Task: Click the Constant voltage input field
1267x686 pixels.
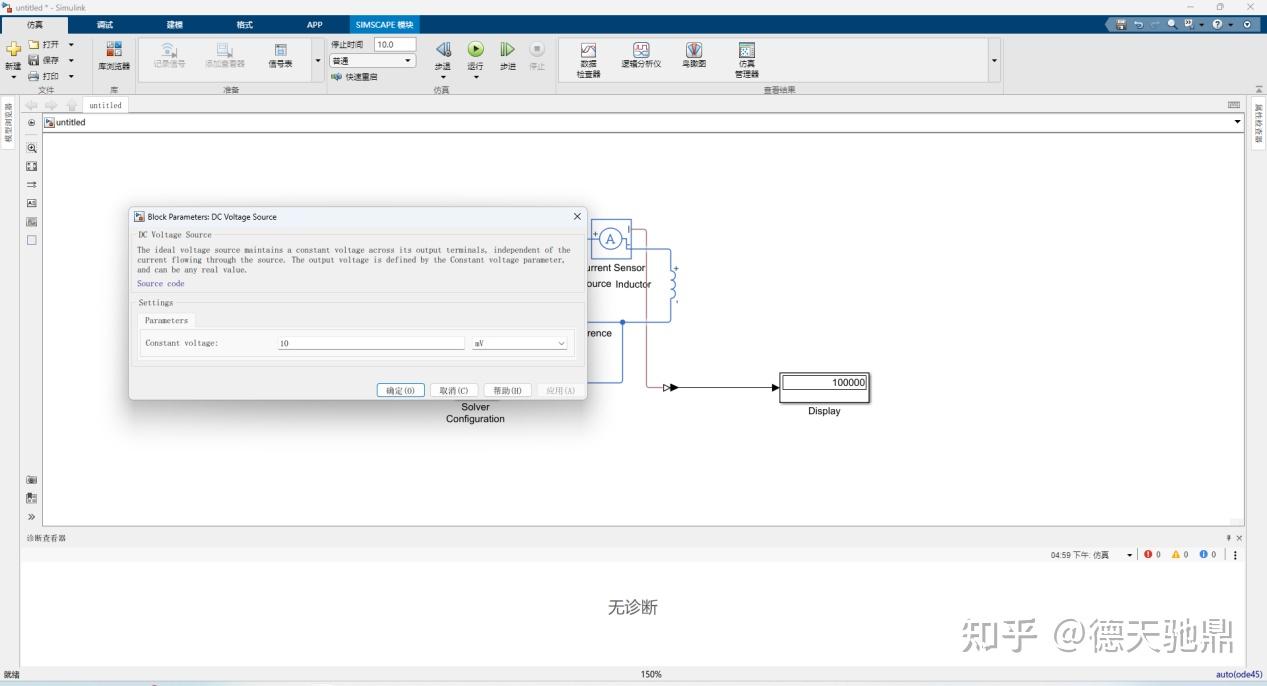Action: 370,343
